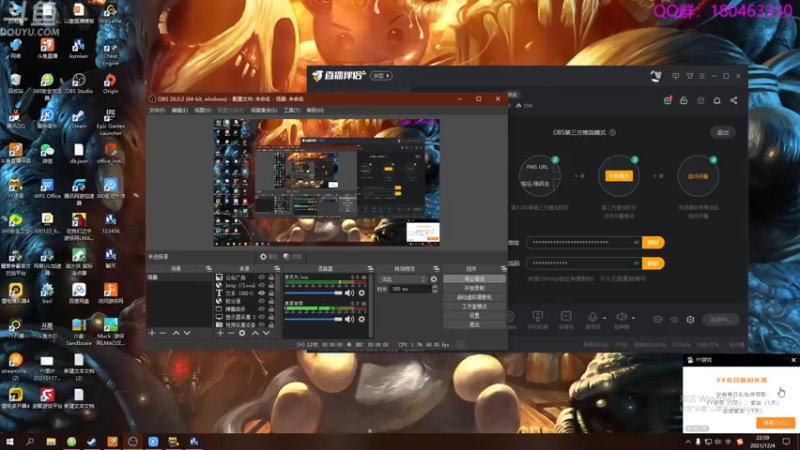Pop out the sources dock panel
800x450 pixels.
point(277,268)
